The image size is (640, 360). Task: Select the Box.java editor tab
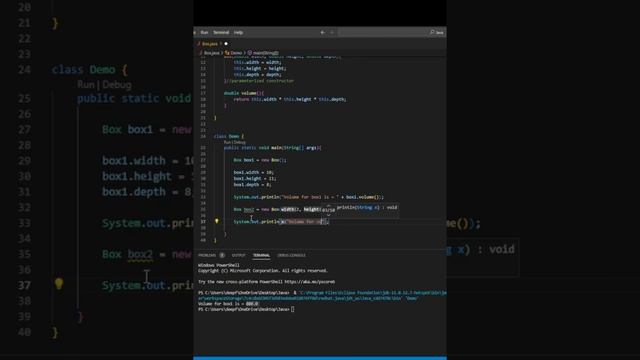click(x=210, y=44)
